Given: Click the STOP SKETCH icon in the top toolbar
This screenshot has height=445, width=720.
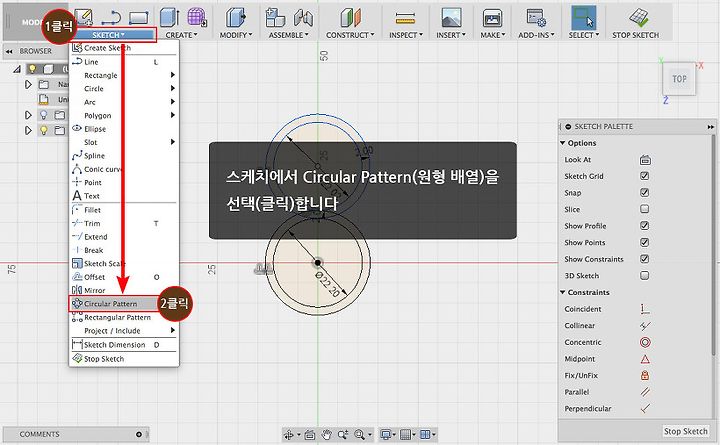Looking at the screenshot, I should click(x=639, y=18).
